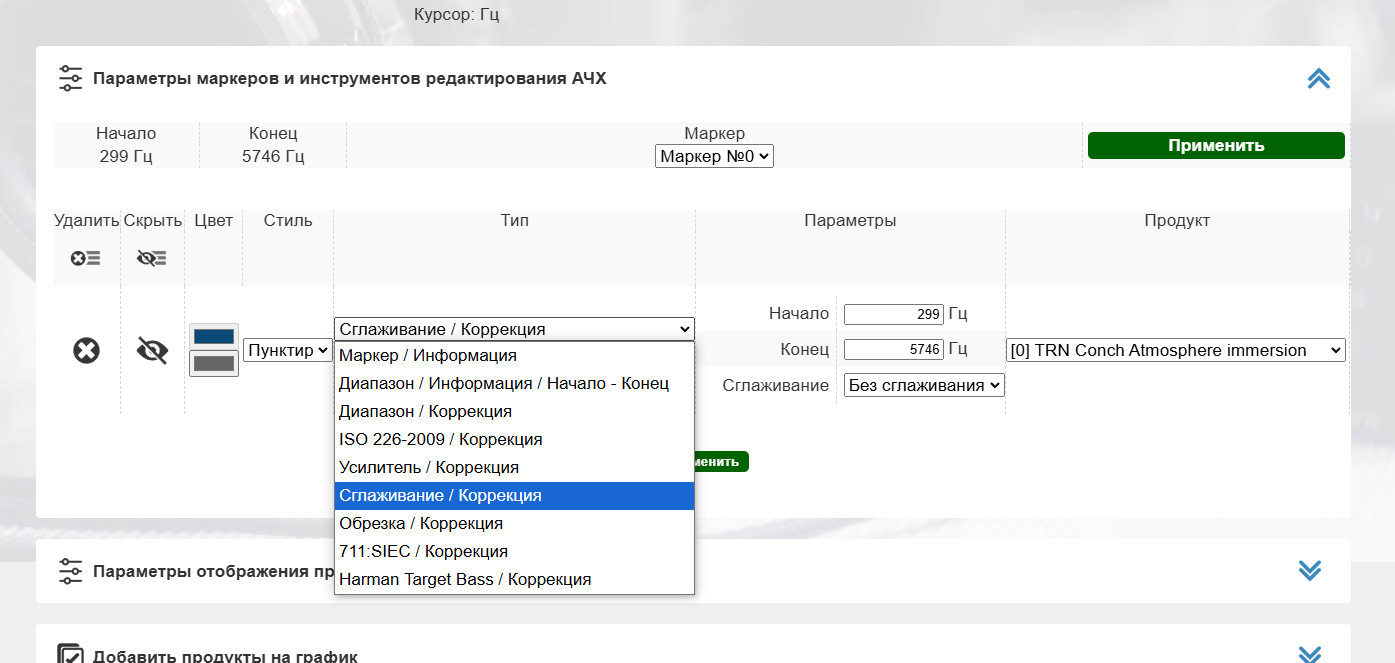Click the delete-all list icon under Удалить
Viewport: 1395px width, 663px height.
pos(86,258)
